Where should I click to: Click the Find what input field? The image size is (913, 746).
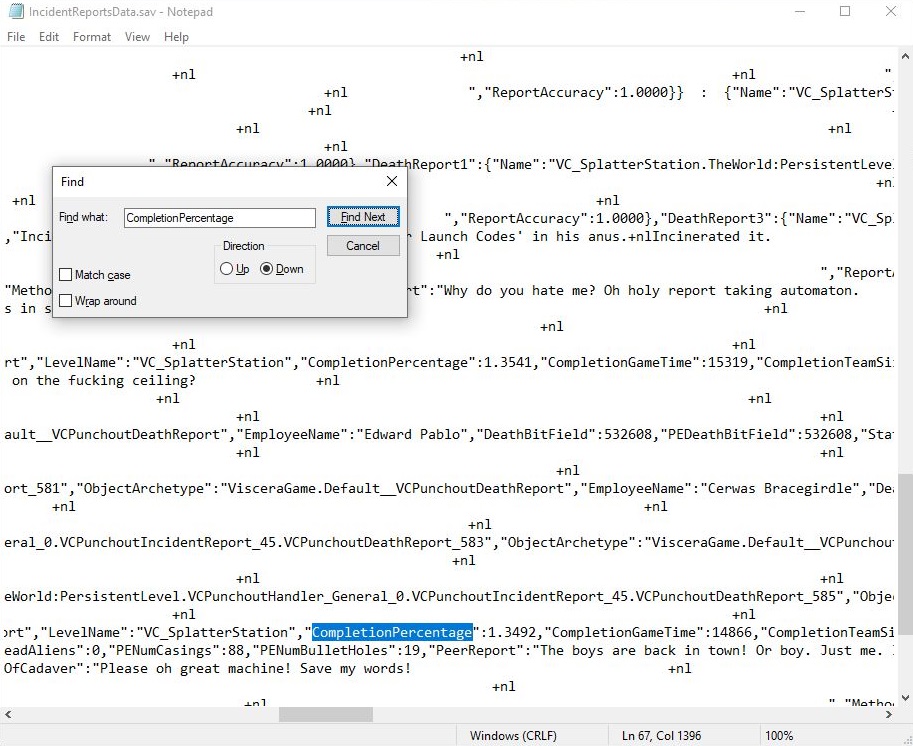pyautogui.click(x=220, y=218)
